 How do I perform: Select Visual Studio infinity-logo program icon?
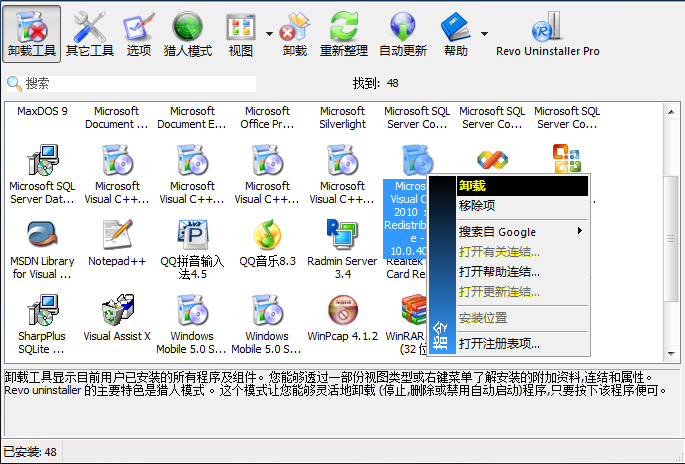[492, 160]
